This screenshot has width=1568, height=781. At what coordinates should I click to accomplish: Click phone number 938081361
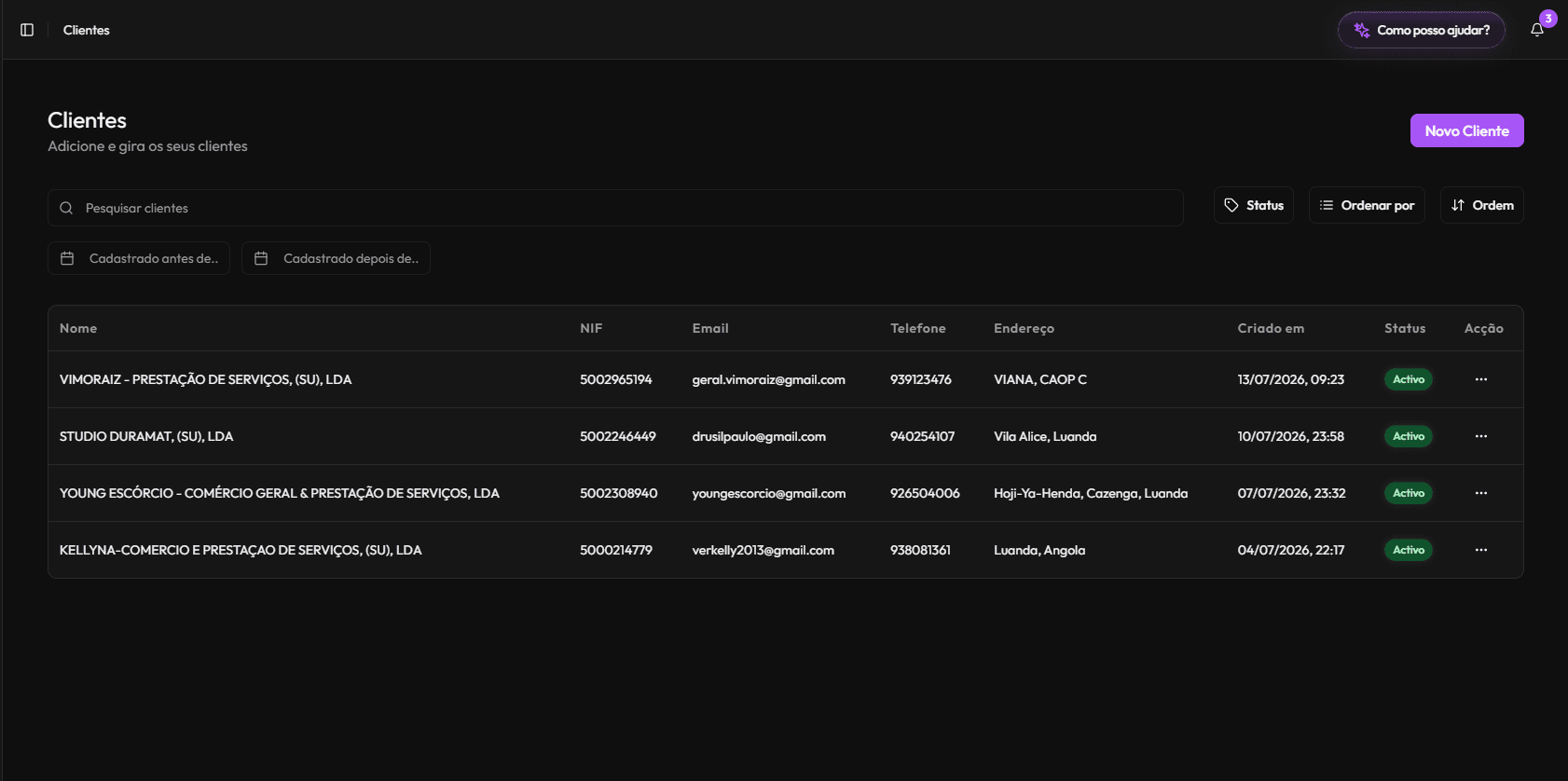pyautogui.click(x=920, y=550)
